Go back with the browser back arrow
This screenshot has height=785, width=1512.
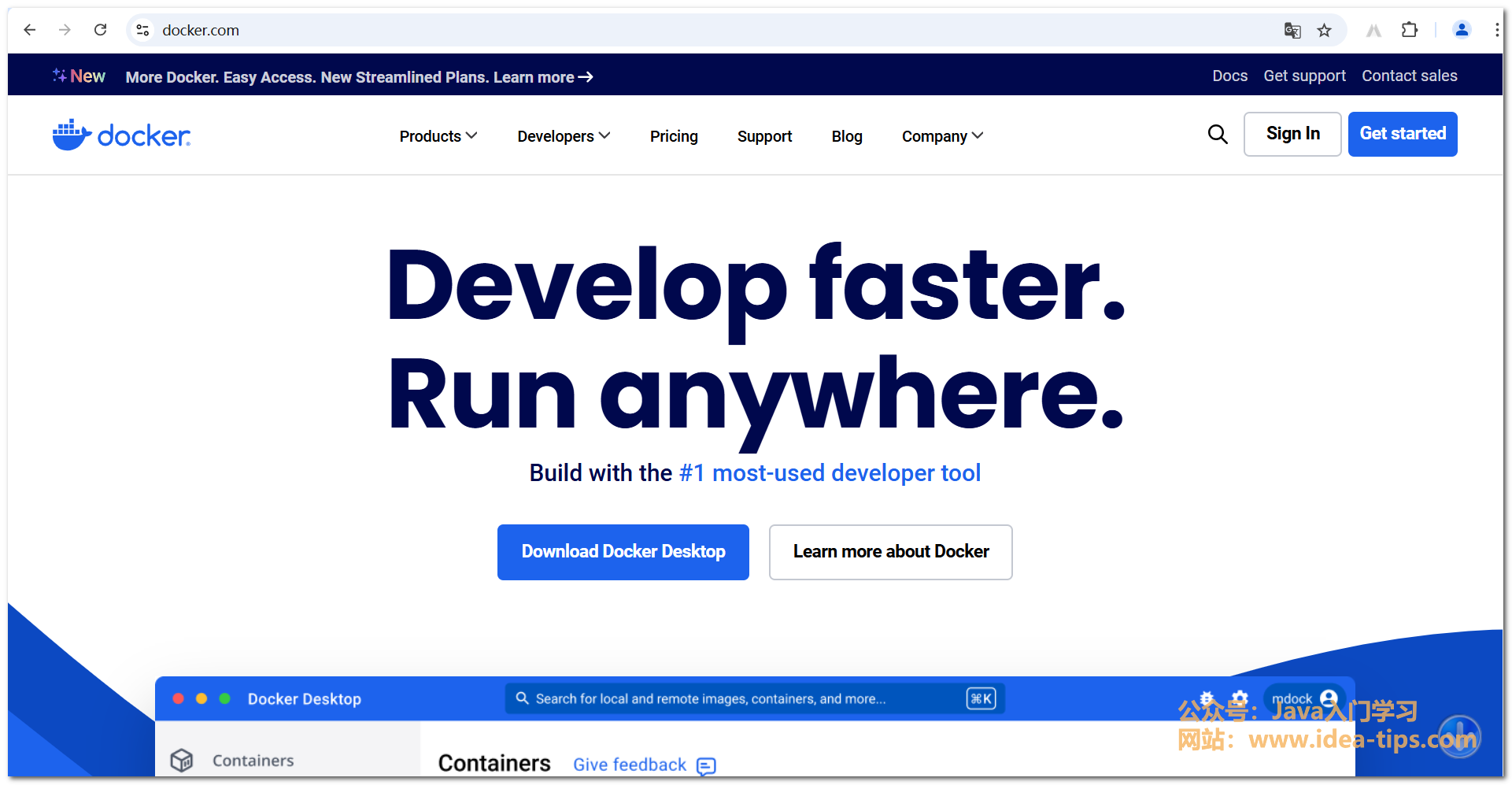(30, 30)
